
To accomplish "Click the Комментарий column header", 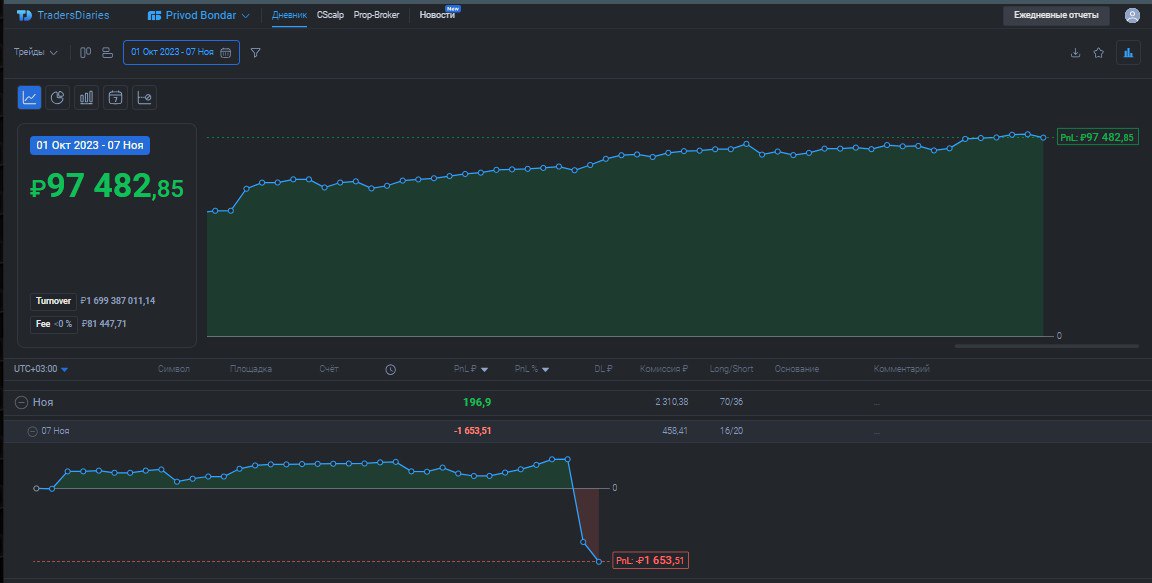I will (901, 369).
